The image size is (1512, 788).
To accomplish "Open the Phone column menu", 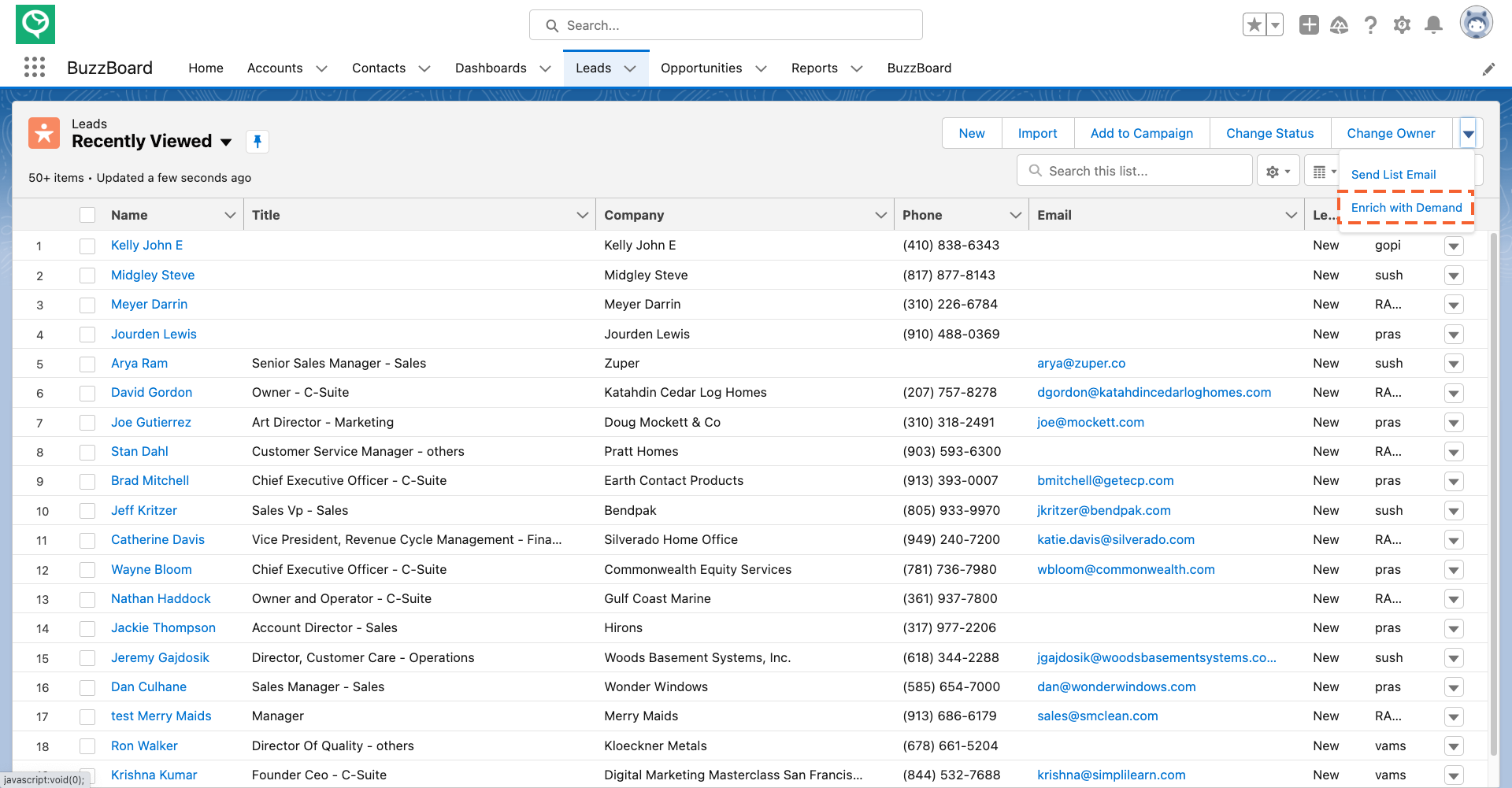I will [x=1015, y=215].
